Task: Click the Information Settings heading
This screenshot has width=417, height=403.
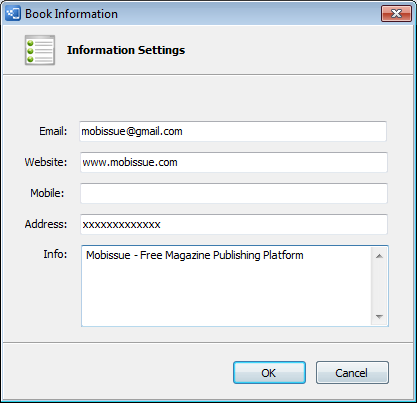Action: 126,50
